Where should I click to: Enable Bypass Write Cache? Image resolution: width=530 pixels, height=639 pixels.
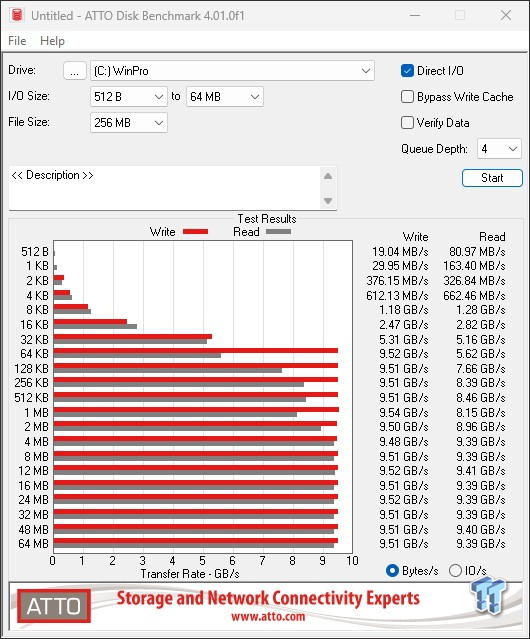407,97
